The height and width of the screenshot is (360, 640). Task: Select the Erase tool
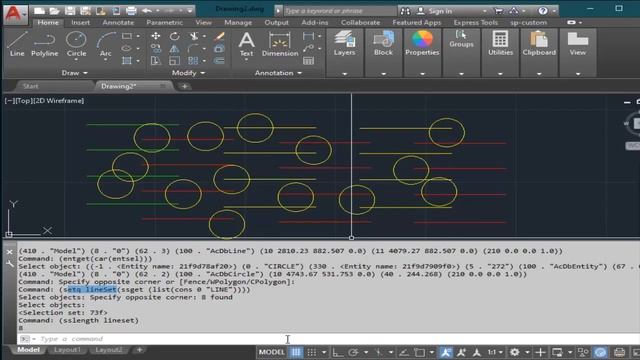click(219, 36)
